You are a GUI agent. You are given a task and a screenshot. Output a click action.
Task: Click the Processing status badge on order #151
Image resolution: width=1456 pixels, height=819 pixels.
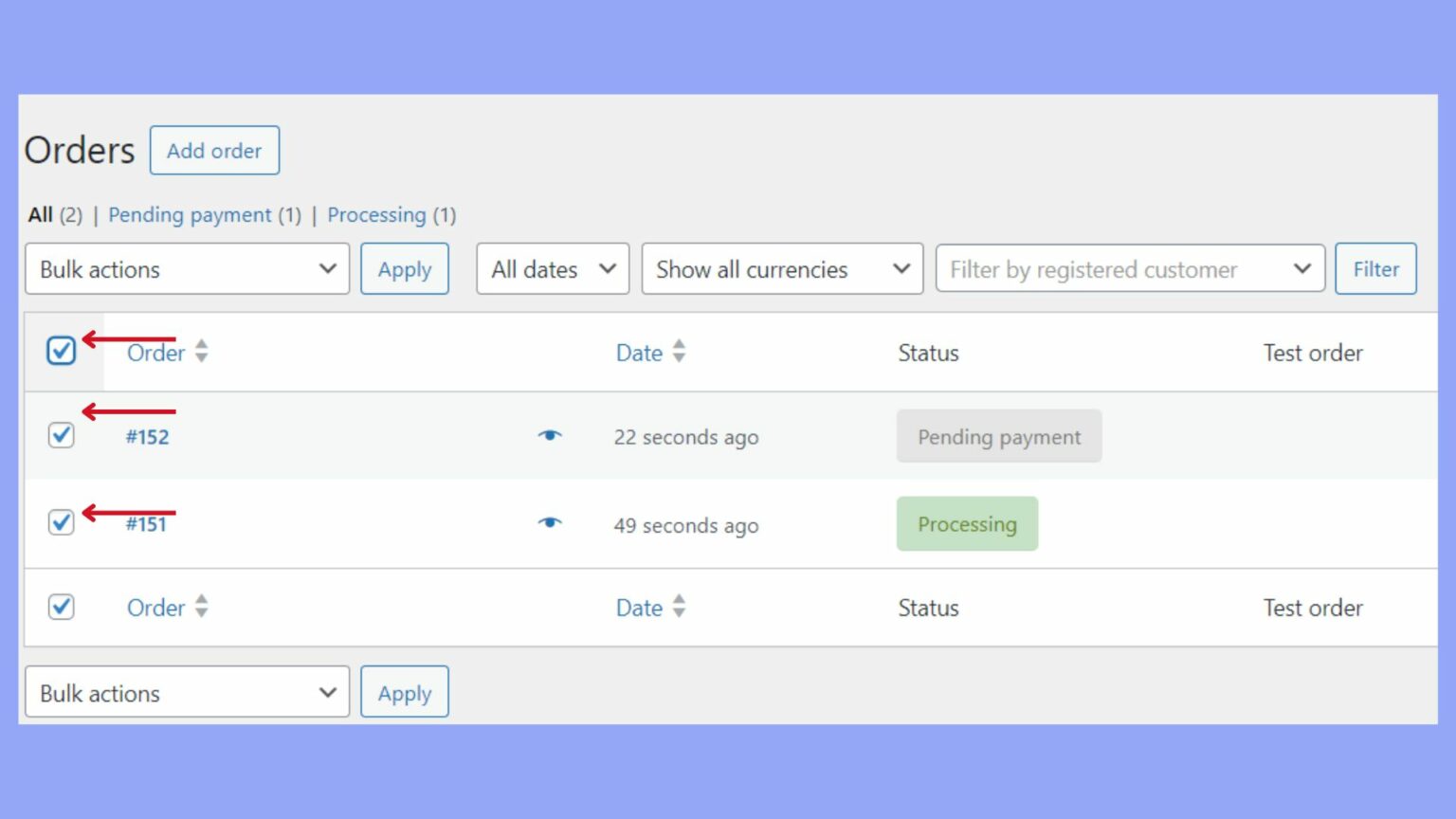tap(967, 523)
